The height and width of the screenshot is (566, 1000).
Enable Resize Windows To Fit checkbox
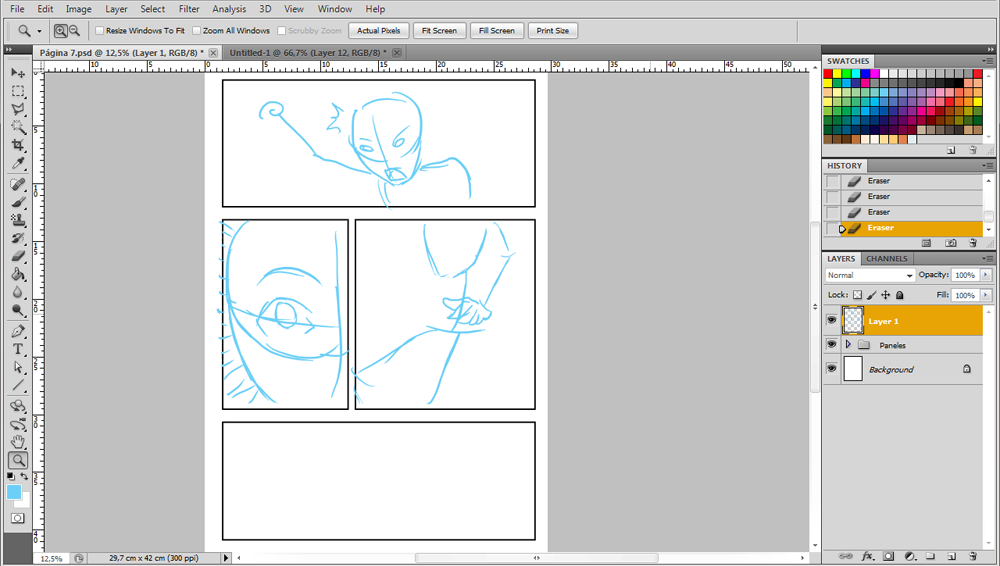[99, 31]
